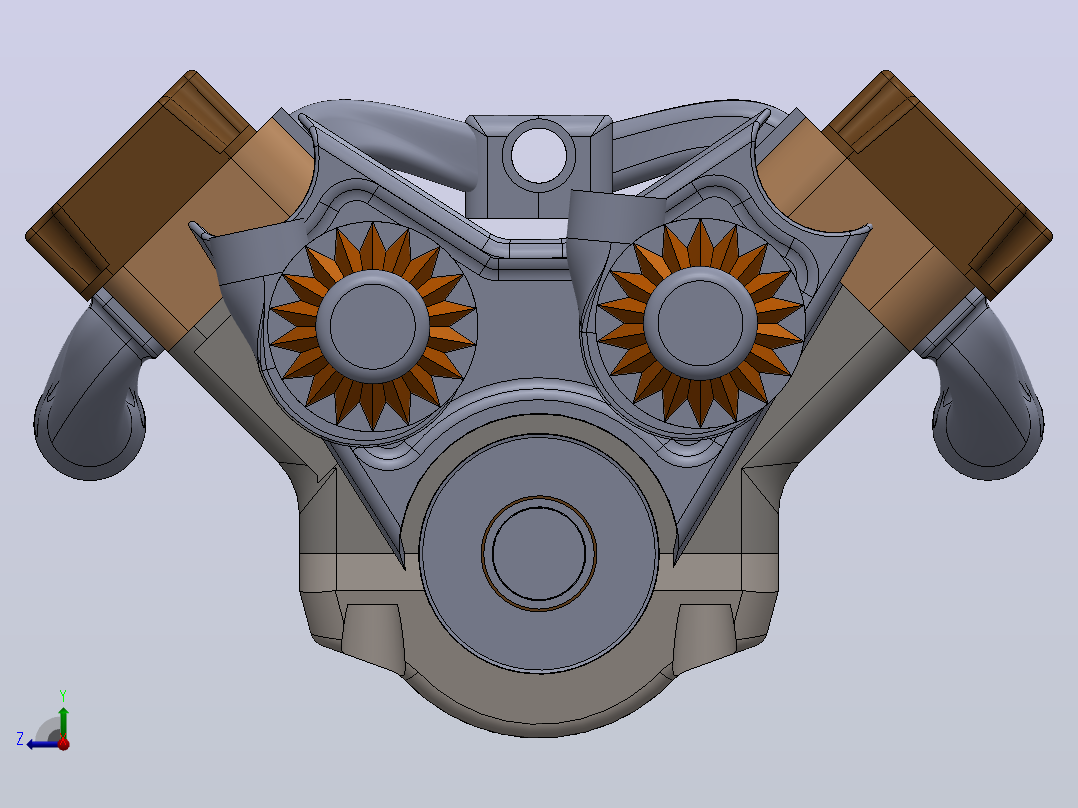Click the red X axis ball of the triad
Screen dimensions: 1078x808
(x=64, y=743)
